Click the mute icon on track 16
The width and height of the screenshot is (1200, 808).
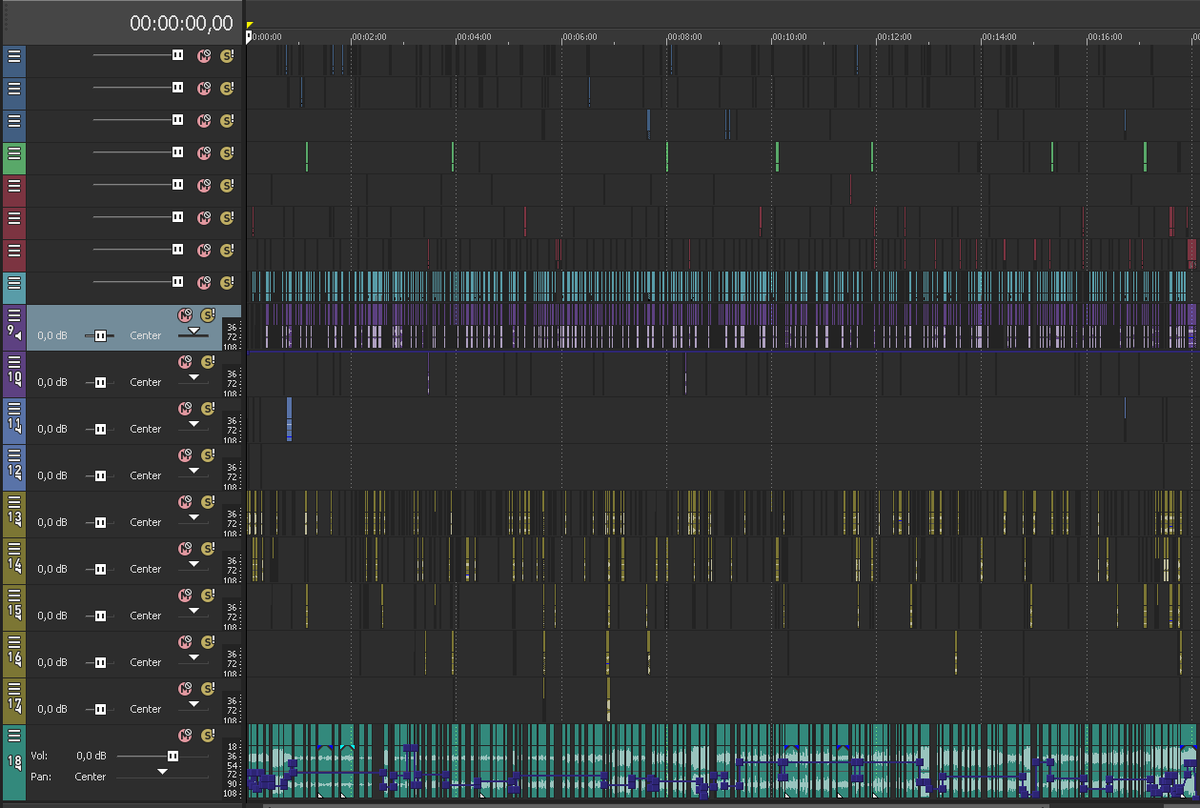(185, 641)
